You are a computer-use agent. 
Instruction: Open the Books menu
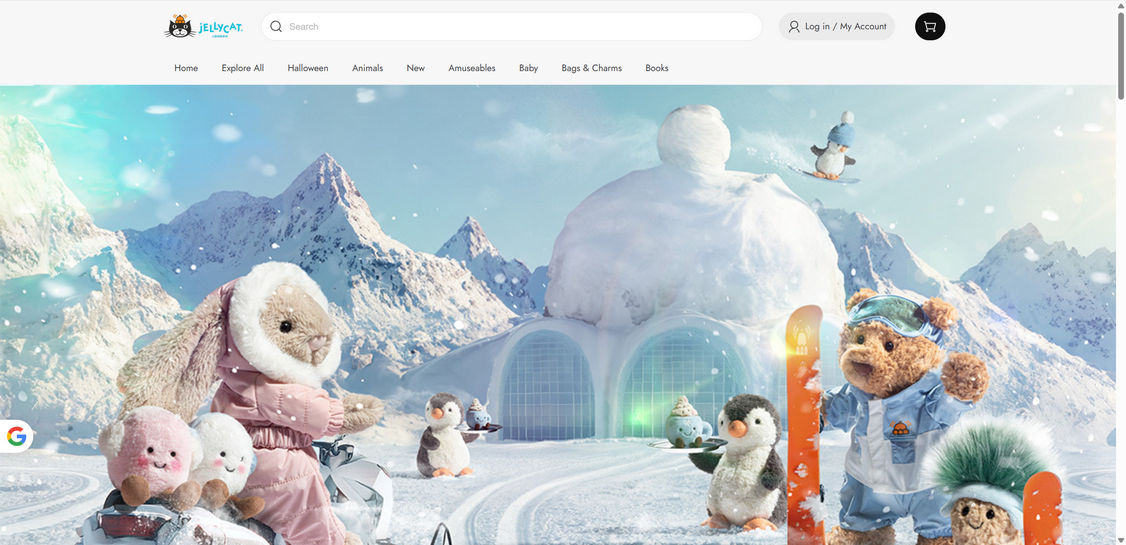(x=657, y=68)
